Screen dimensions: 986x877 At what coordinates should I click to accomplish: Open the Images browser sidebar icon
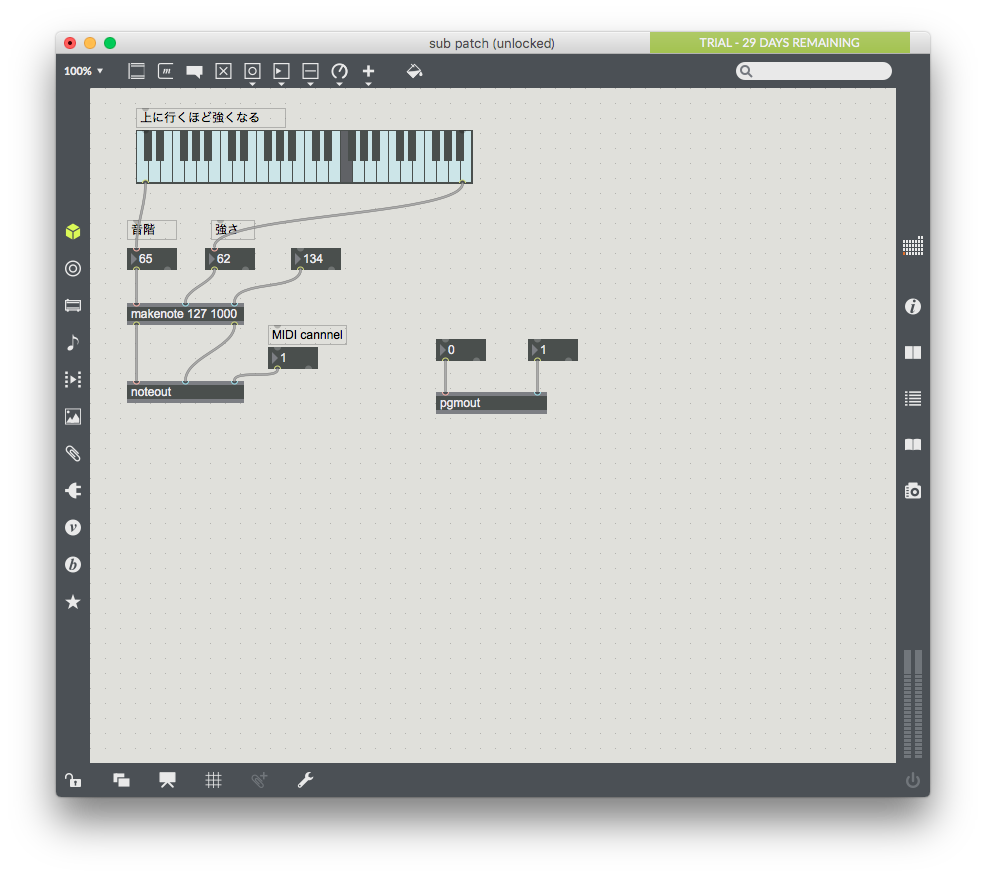[x=73, y=416]
